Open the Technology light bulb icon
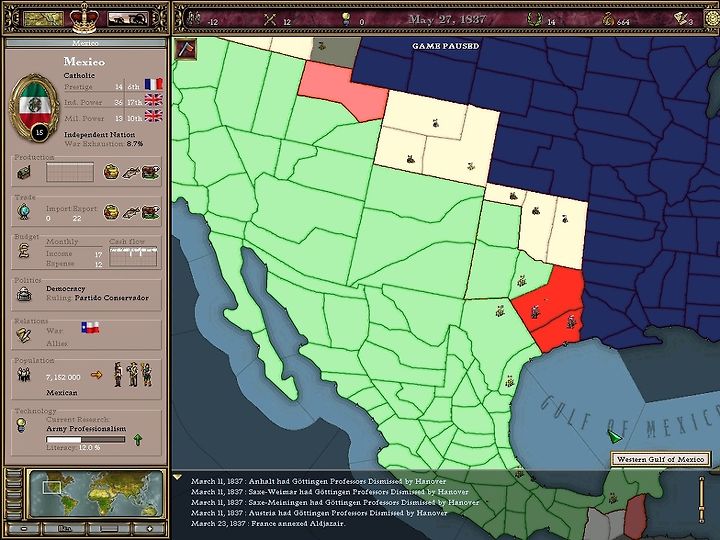 [21, 426]
